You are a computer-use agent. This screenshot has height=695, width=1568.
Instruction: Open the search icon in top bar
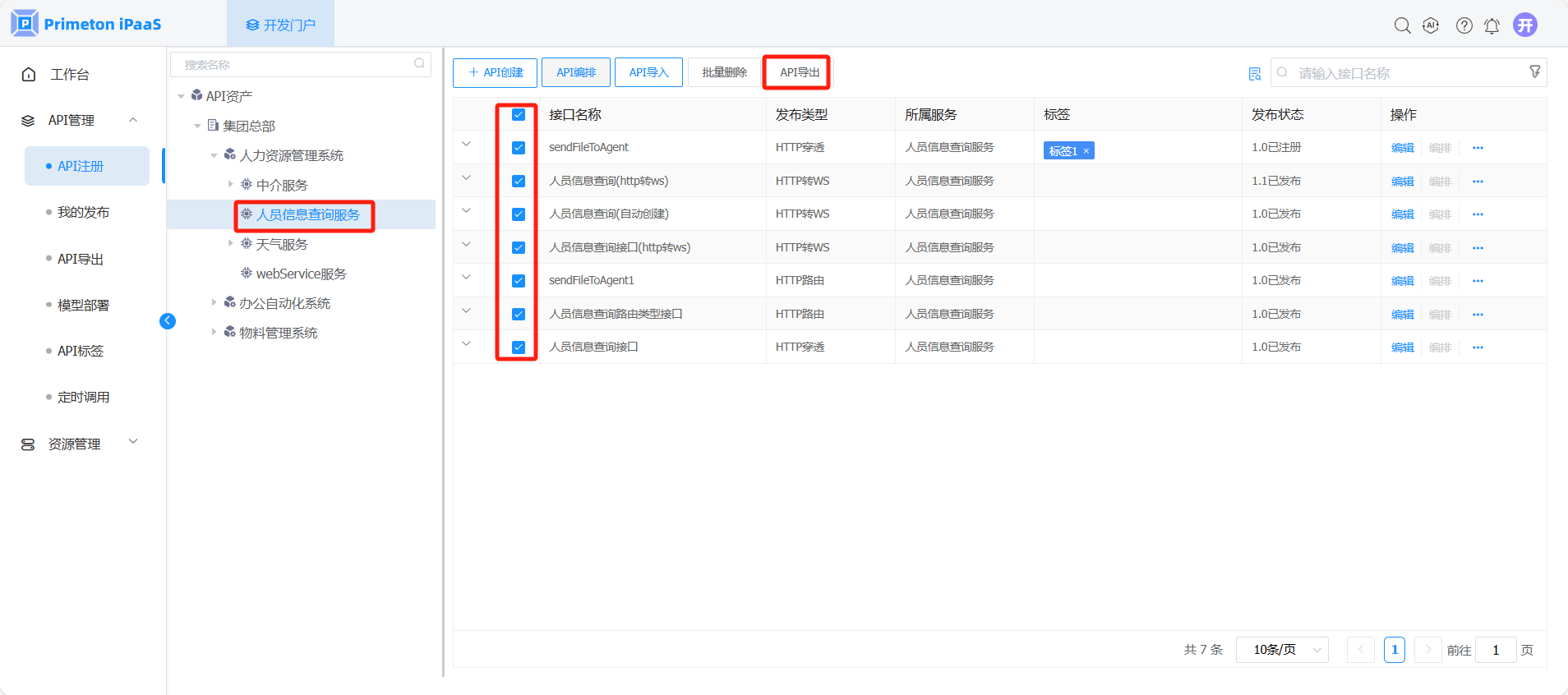(1402, 25)
